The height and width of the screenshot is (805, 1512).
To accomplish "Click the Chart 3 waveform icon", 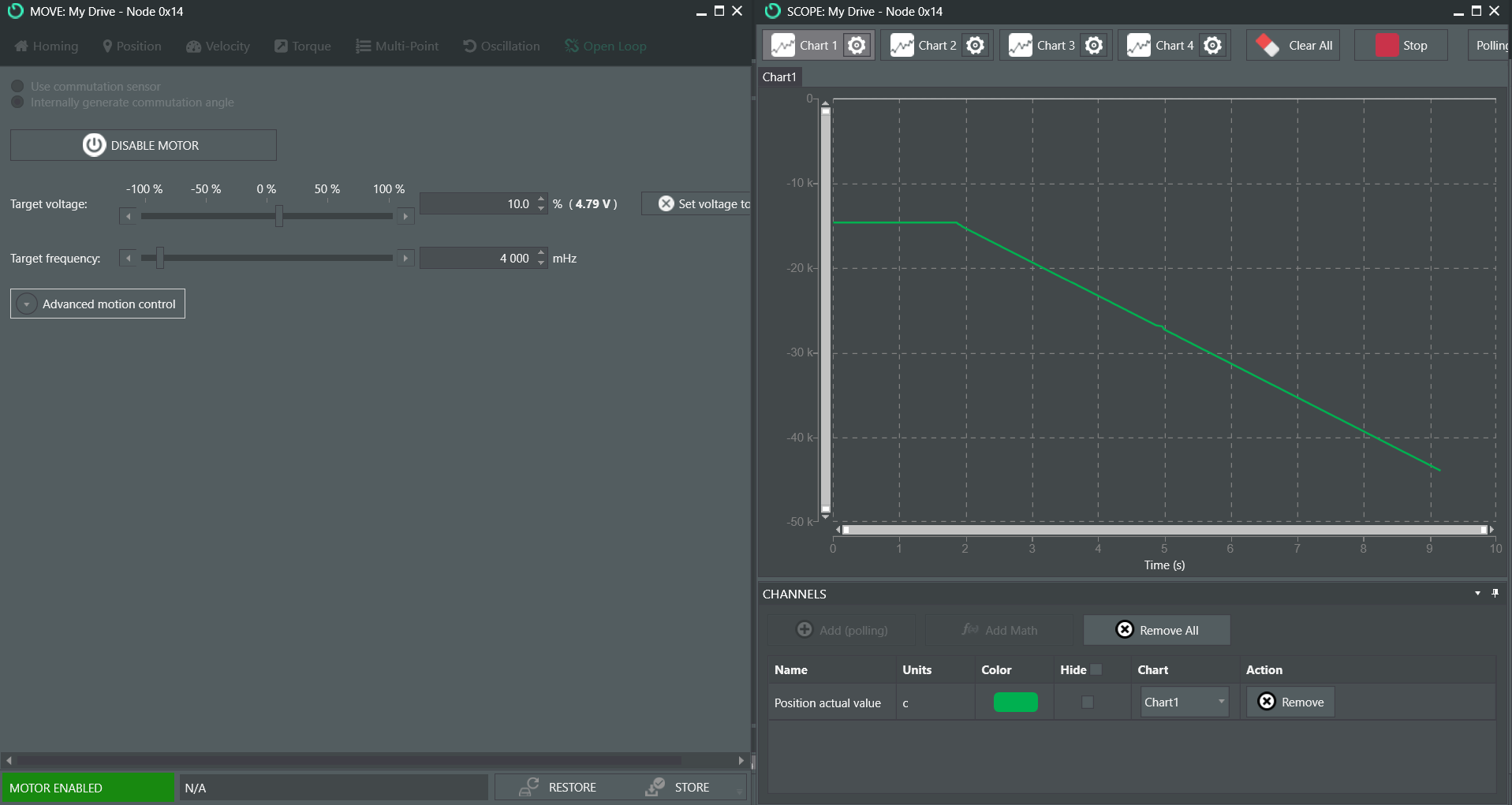I will pyautogui.click(x=1020, y=46).
